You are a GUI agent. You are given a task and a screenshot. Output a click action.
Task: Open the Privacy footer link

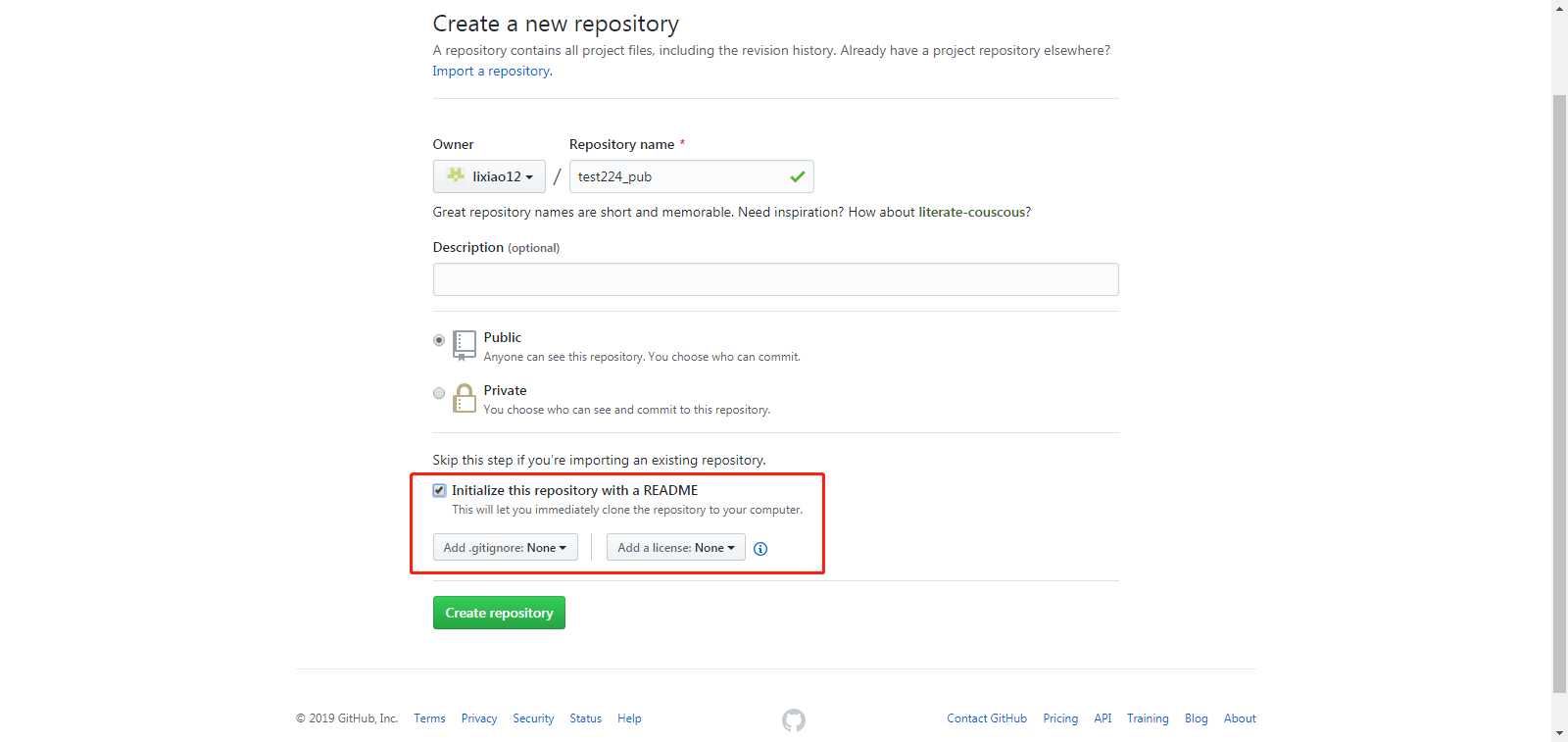coord(479,718)
